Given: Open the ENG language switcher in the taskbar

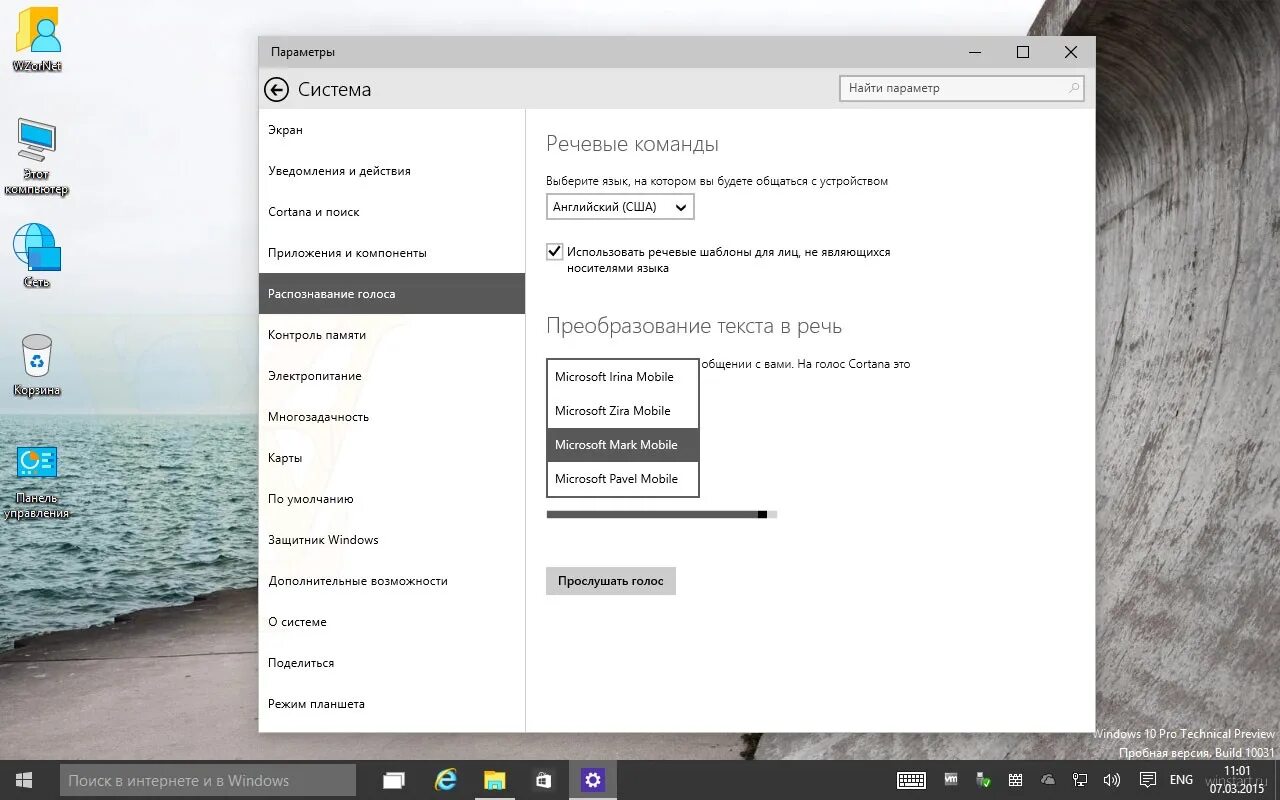Looking at the screenshot, I should (x=1181, y=780).
